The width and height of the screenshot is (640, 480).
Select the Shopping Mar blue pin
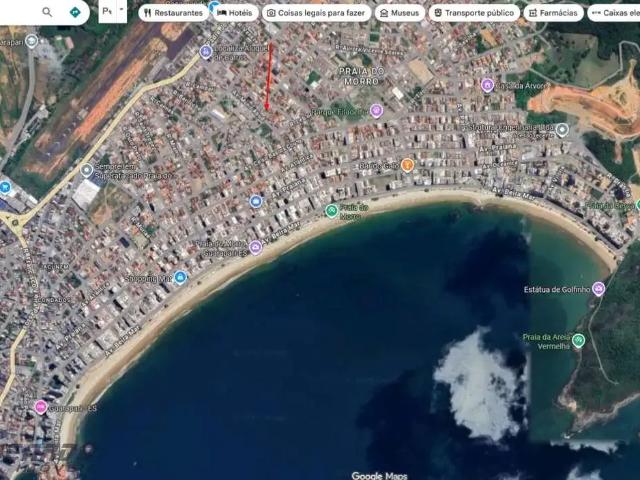(x=180, y=278)
